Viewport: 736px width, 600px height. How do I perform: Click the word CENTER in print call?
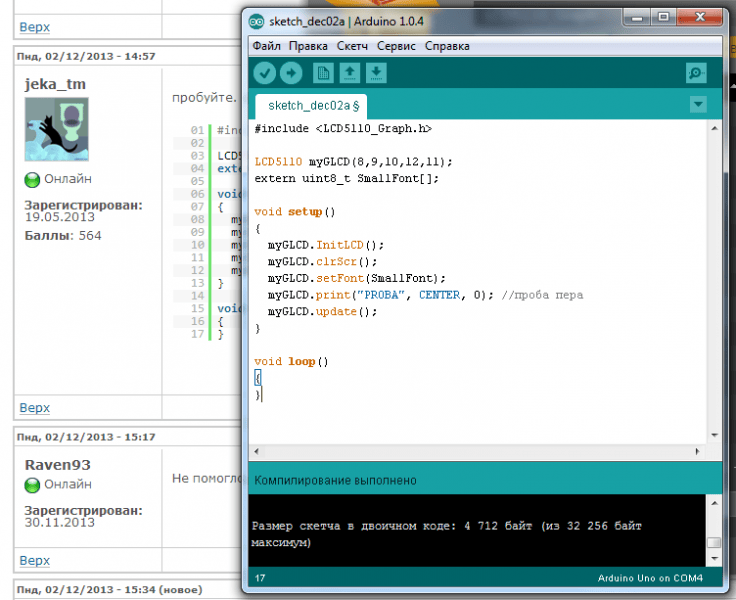[439, 295]
